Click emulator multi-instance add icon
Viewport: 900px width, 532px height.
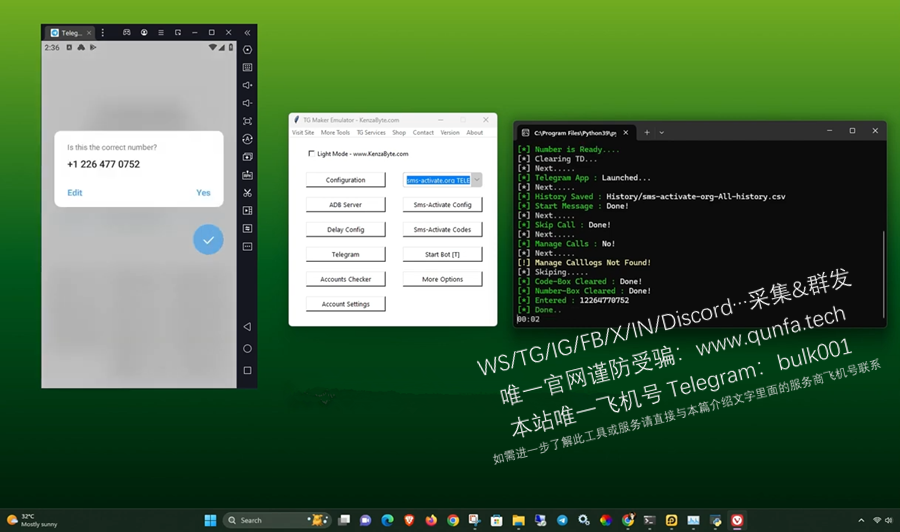[x=247, y=157]
